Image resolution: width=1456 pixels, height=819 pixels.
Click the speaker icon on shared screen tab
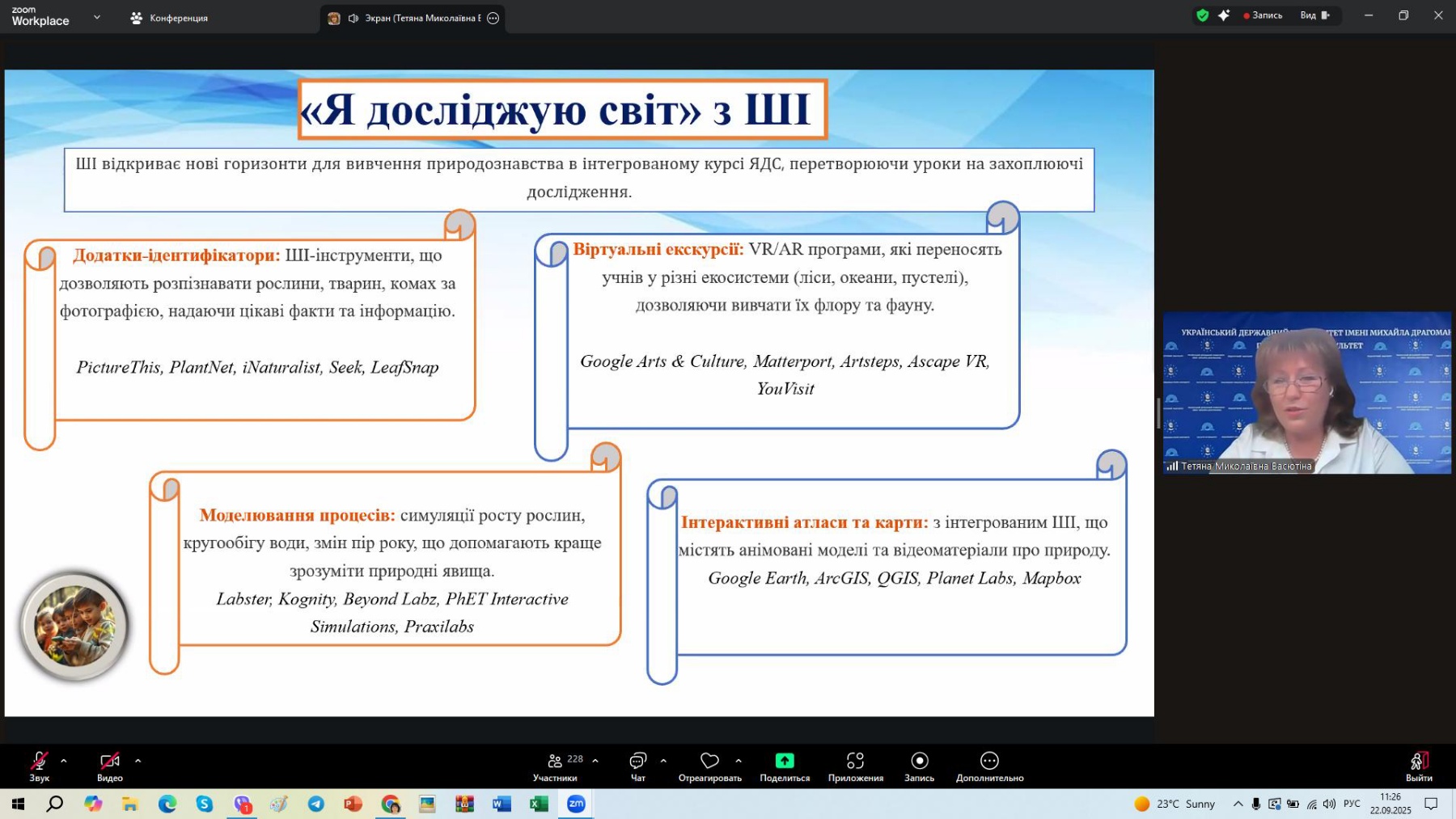(x=353, y=18)
